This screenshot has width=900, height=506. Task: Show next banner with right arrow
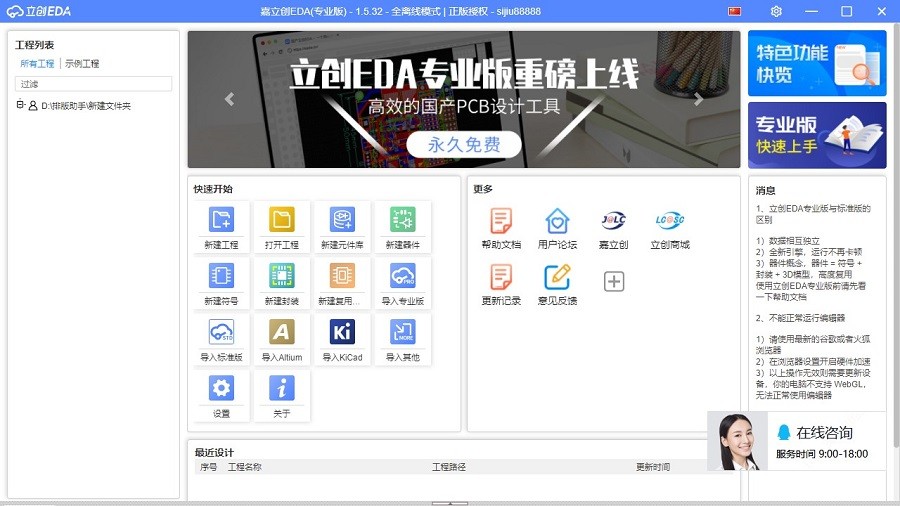pos(698,99)
